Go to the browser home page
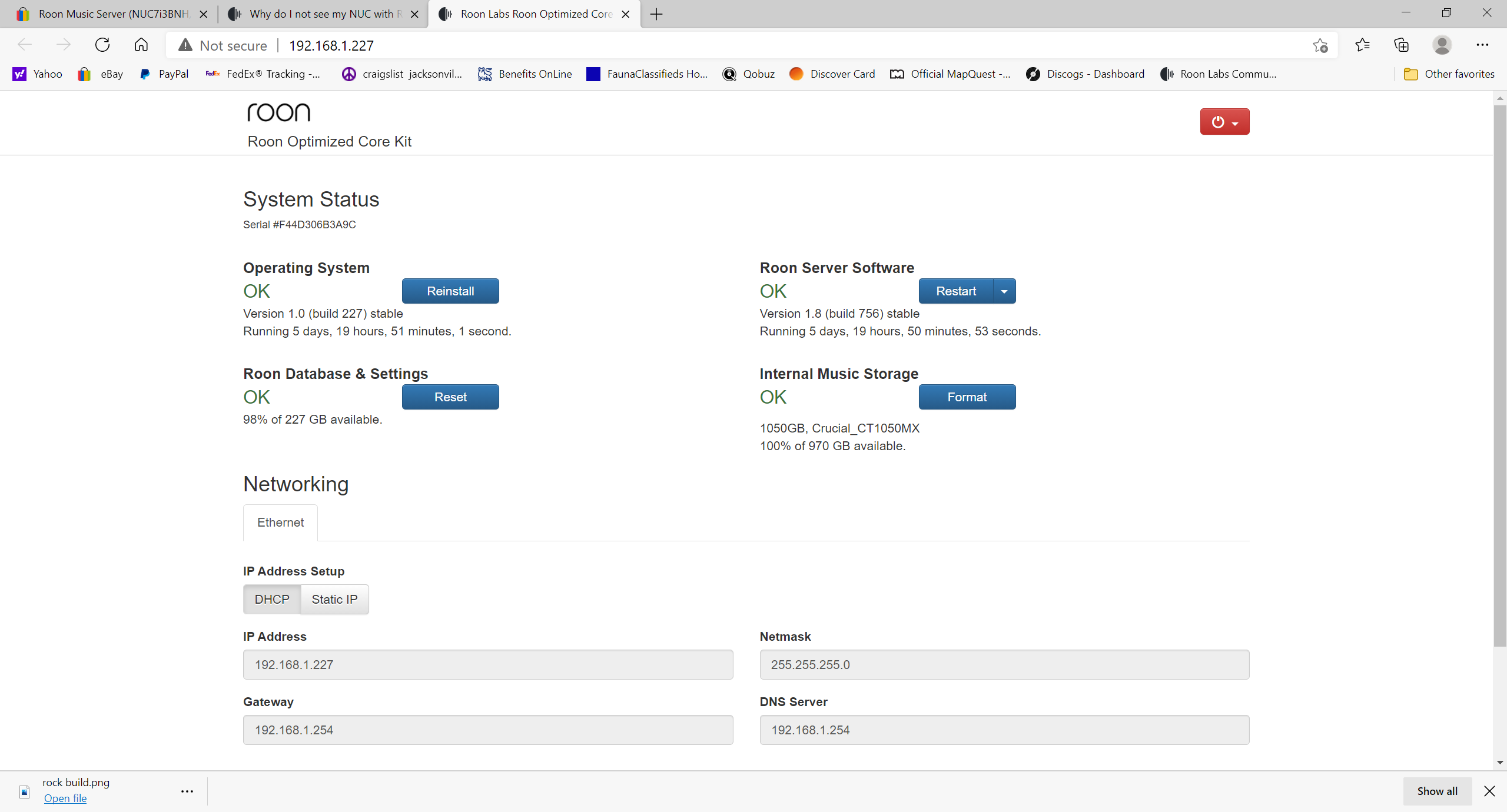1507x812 pixels. tap(141, 45)
